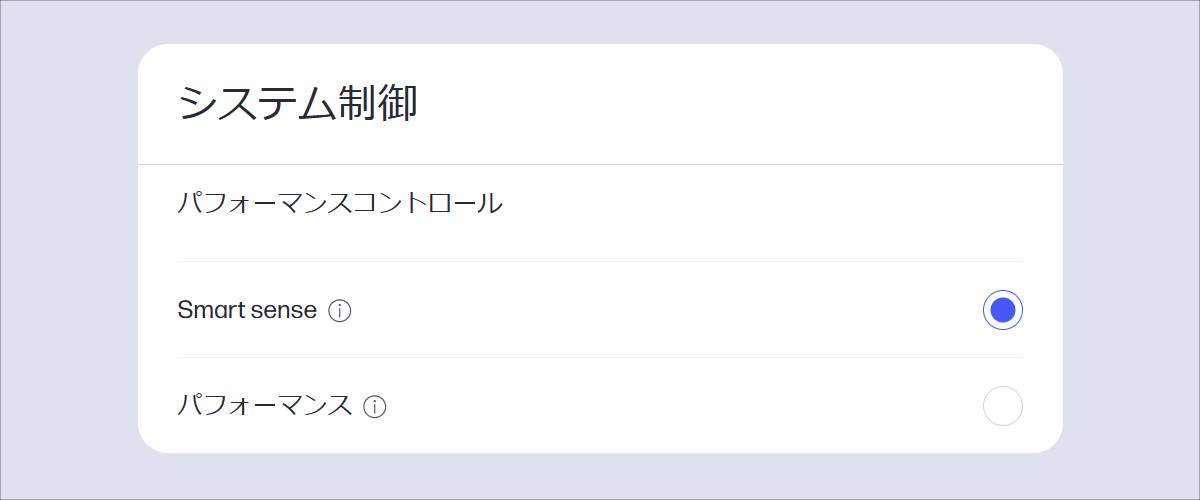Choose the empty unselected radio circle
The image size is (1200, 500).
tap(1002, 406)
